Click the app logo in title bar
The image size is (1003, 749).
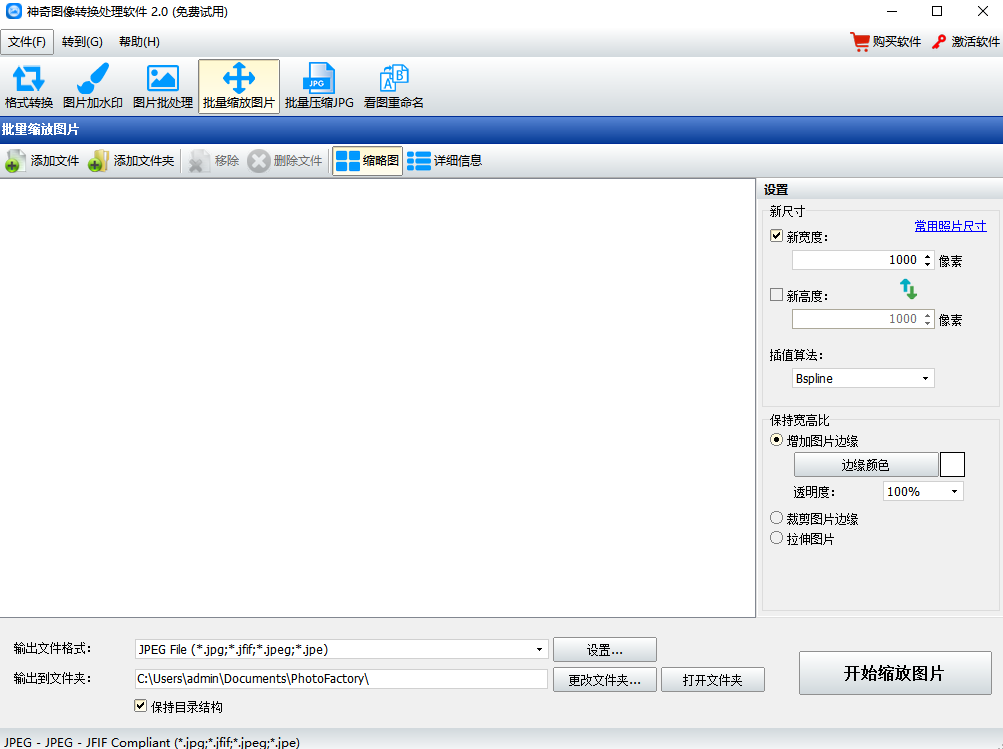13,12
